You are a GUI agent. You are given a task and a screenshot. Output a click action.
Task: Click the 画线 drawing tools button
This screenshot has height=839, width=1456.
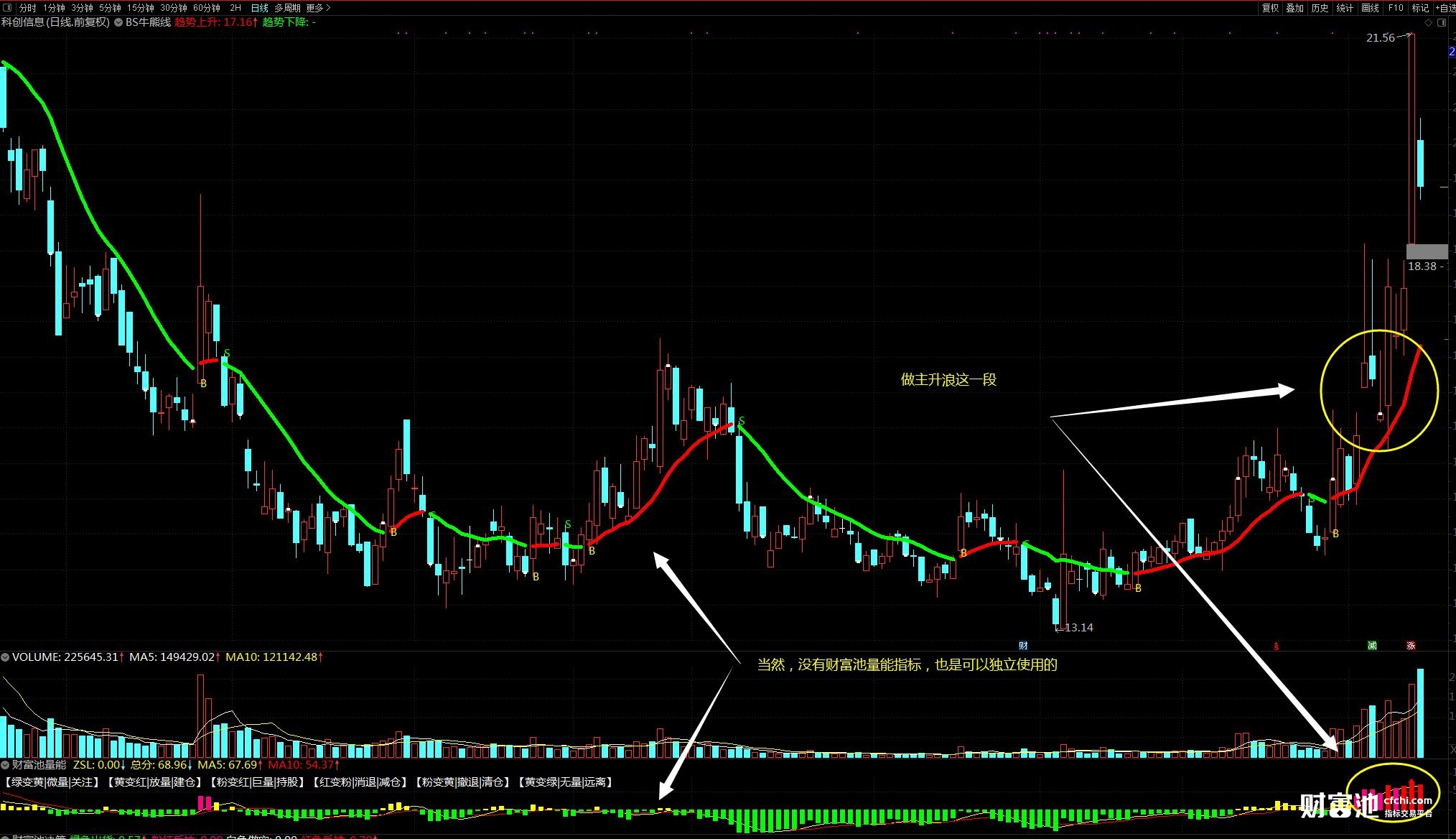pos(1370,8)
